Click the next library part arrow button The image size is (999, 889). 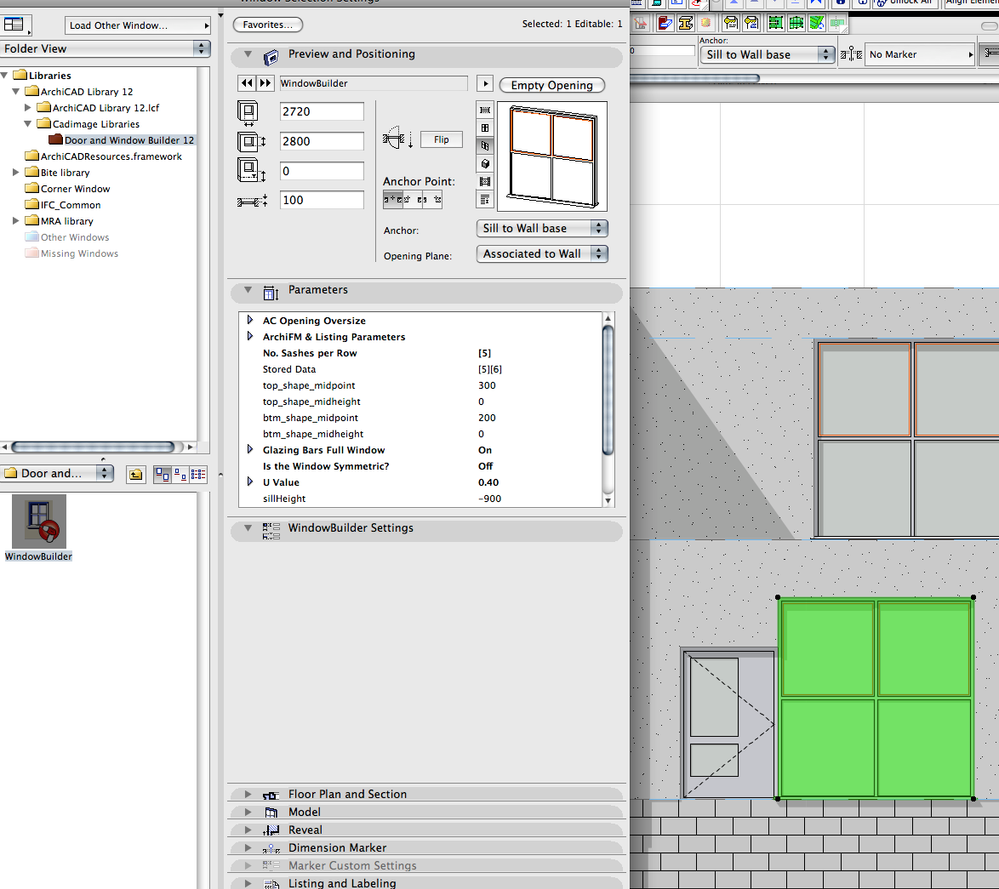pyautogui.click(x=265, y=84)
